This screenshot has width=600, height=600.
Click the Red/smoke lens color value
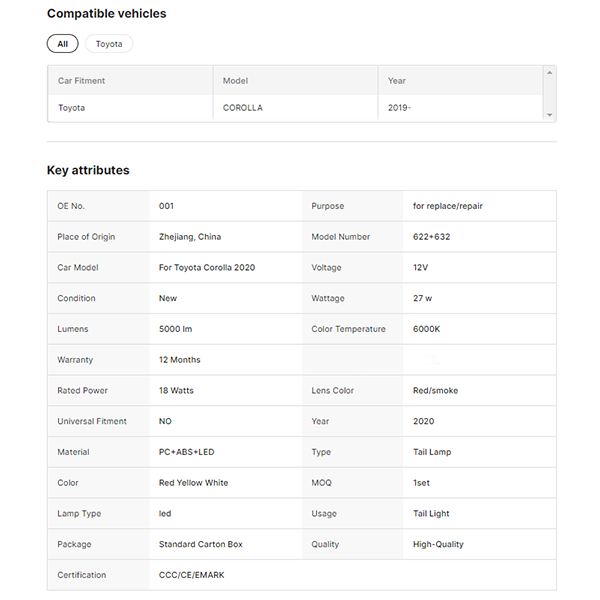pos(435,391)
